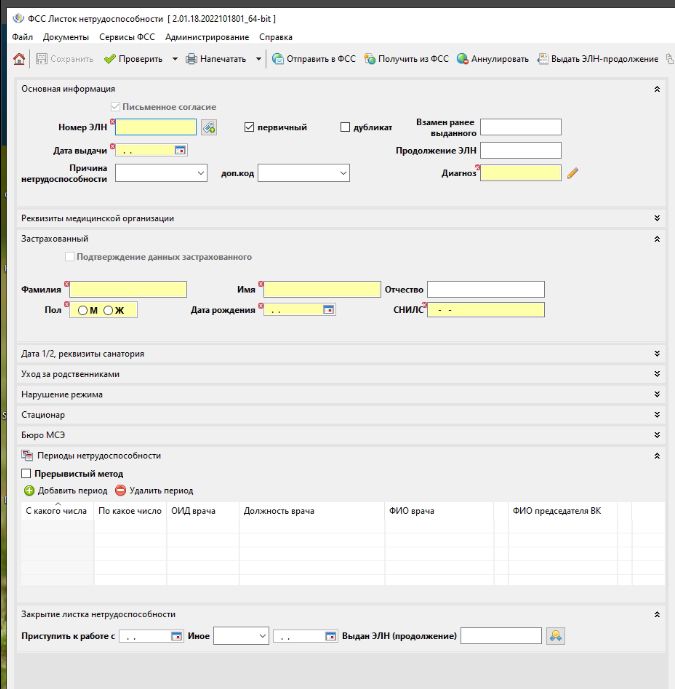Click the Аннулировать toolbar button
The height and width of the screenshot is (689, 675).
tap(493, 59)
